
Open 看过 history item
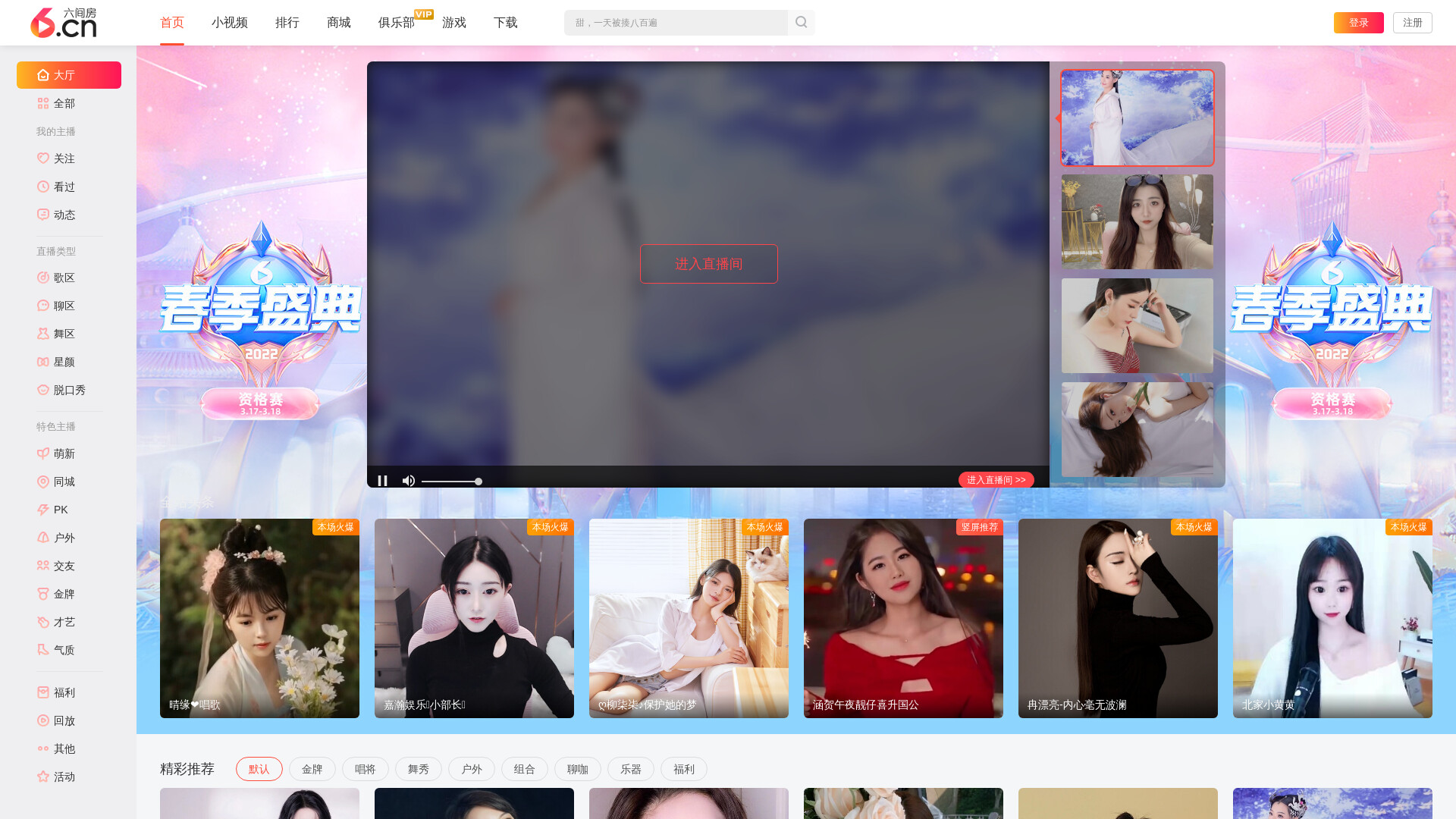point(69,187)
